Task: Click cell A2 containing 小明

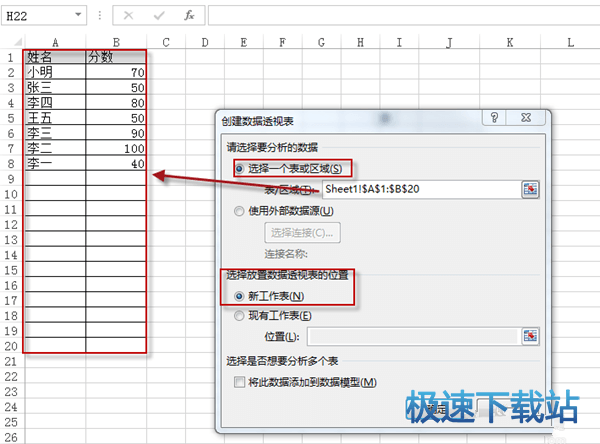Action: (x=55, y=72)
